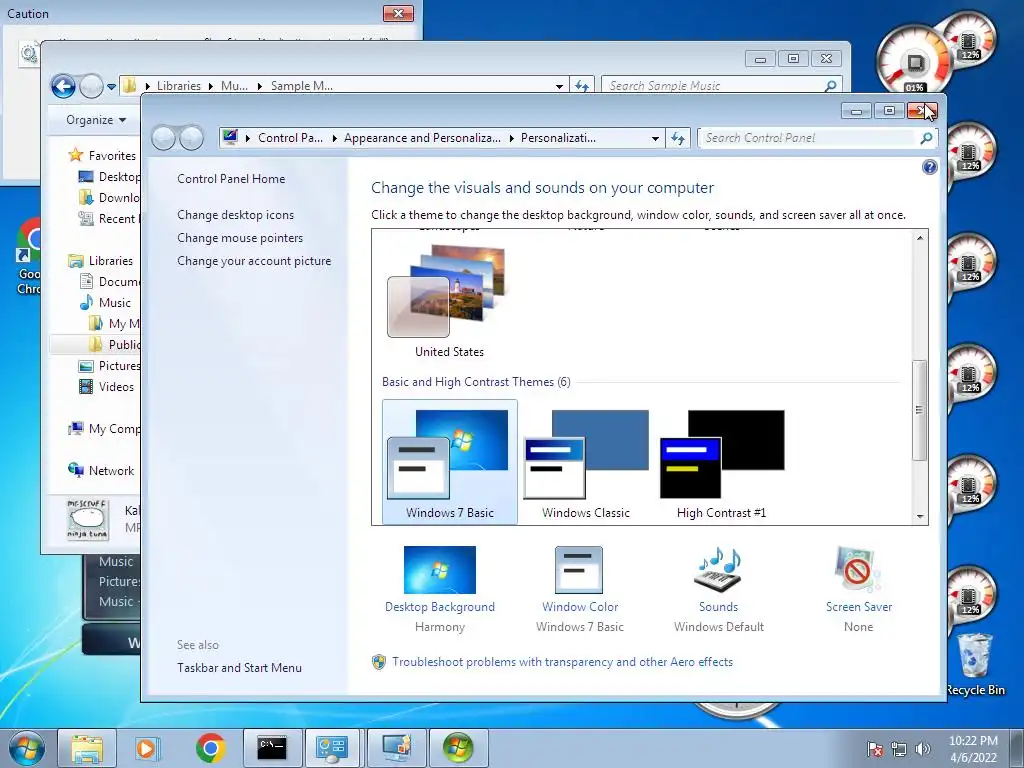1024x768 pixels.
Task: Select the Windows Classic theme
Action: click(x=586, y=462)
